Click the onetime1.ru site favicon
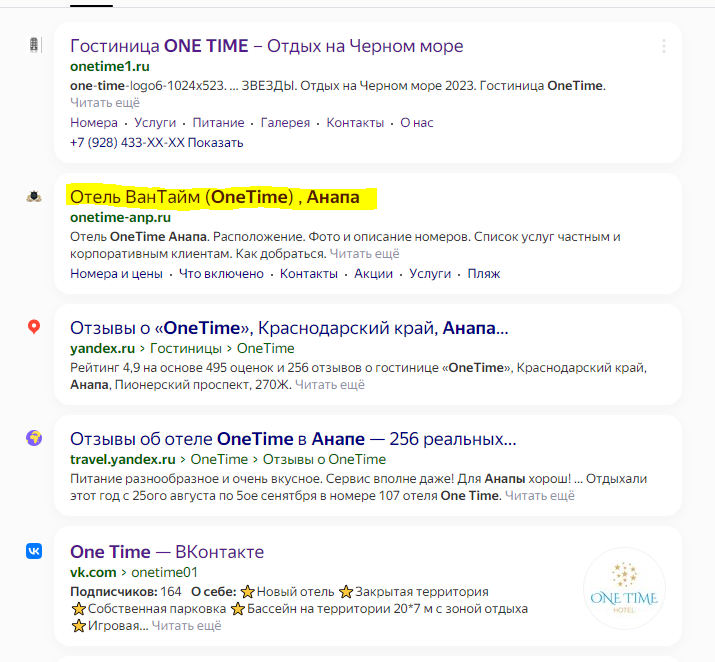The image size is (715, 662). [x=34, y=45]
